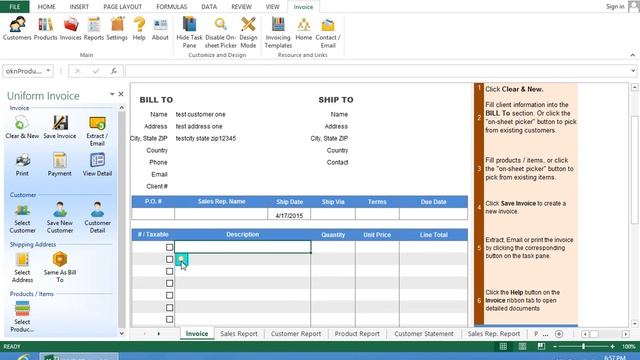The width and height of the screenshot is (640, 360).
Task: Switch to the PAGE LAYOUT tab
Action: pos(123,7)
